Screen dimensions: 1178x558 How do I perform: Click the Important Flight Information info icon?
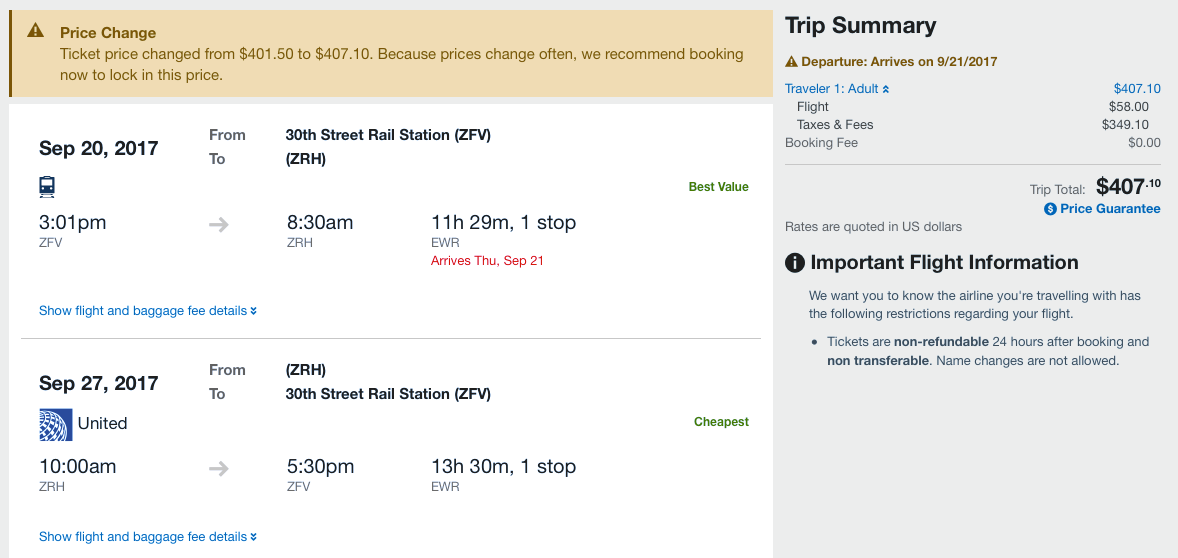pos(795,263)
